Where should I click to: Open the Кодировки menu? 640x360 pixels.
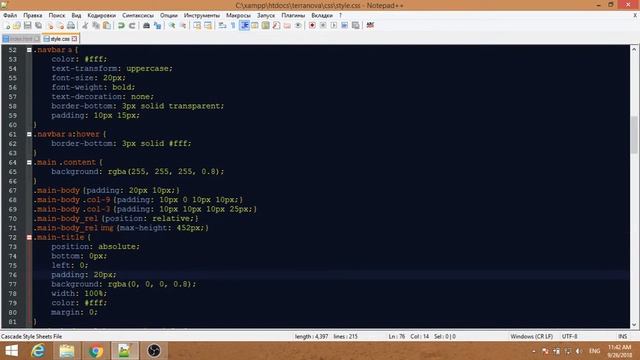tap(102, 15)
